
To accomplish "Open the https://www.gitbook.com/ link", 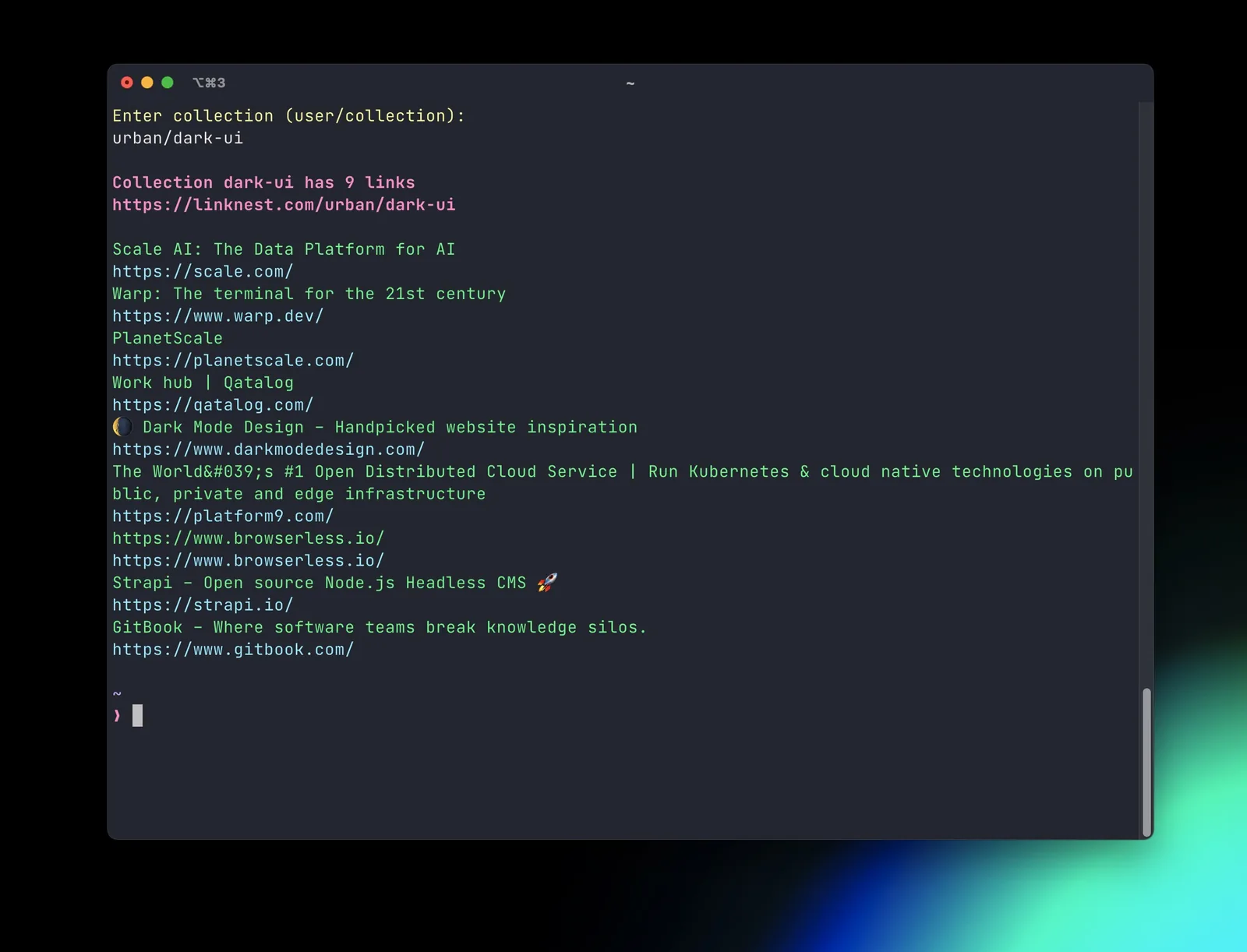I will [x=233, y=650].
